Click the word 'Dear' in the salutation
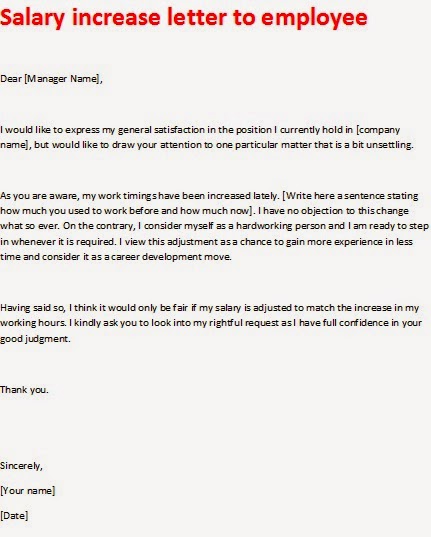Viewport: 431px width, 537px height. (x=11, y=79)
